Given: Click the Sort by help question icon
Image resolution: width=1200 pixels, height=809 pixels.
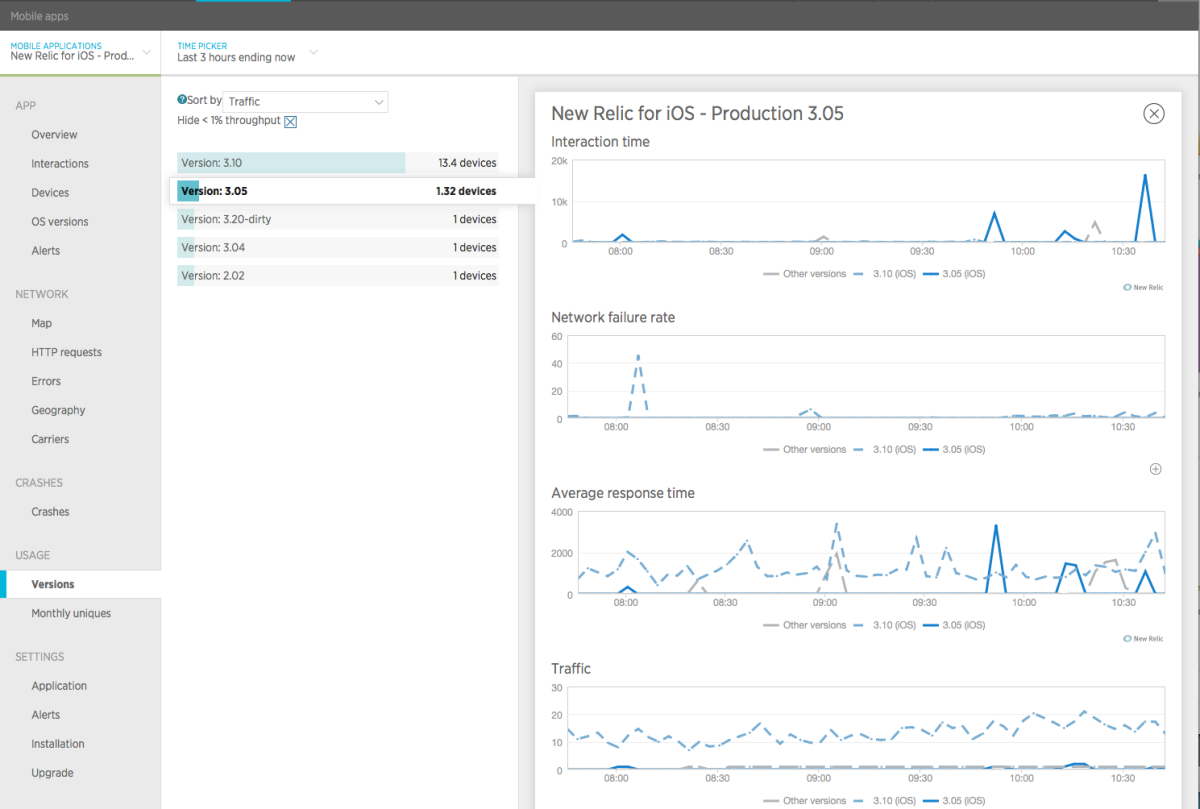Looking at the screenshot, I should pos(182,100).
